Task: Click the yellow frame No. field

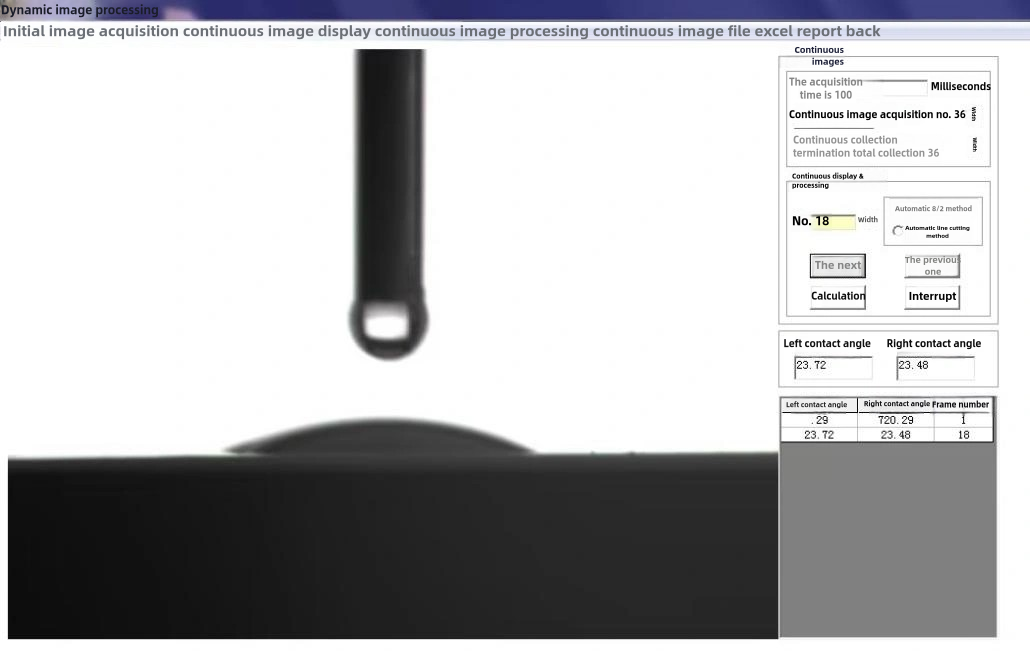Action: pos(834,221)
